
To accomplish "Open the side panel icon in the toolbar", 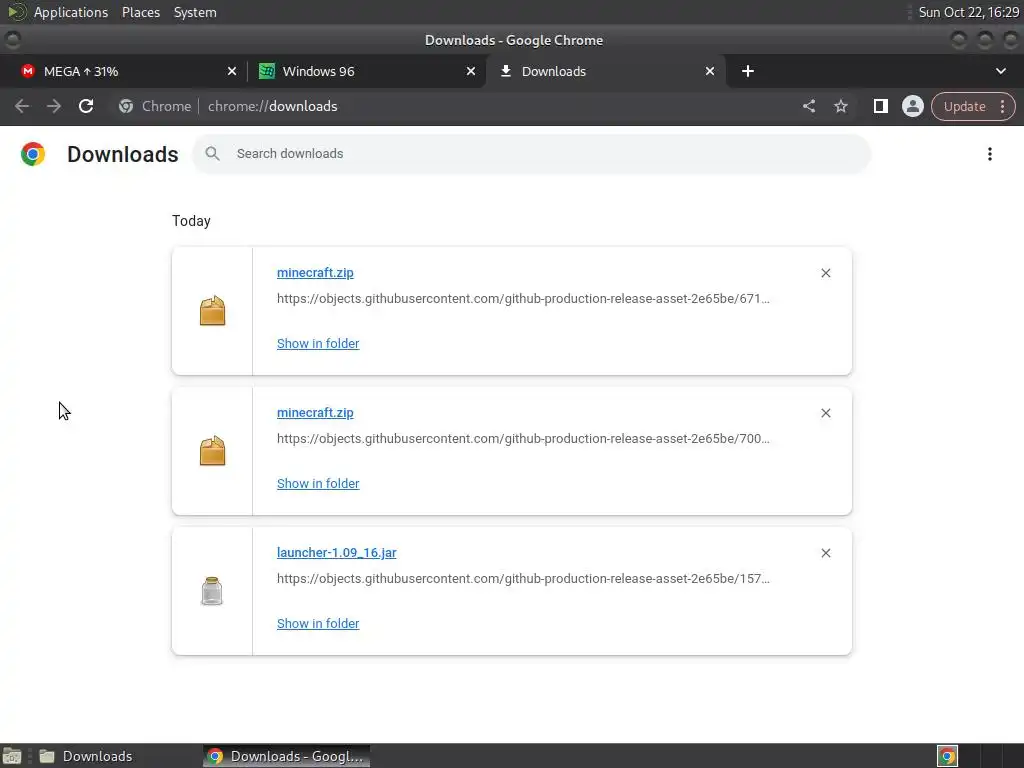I will click(880, 106).
